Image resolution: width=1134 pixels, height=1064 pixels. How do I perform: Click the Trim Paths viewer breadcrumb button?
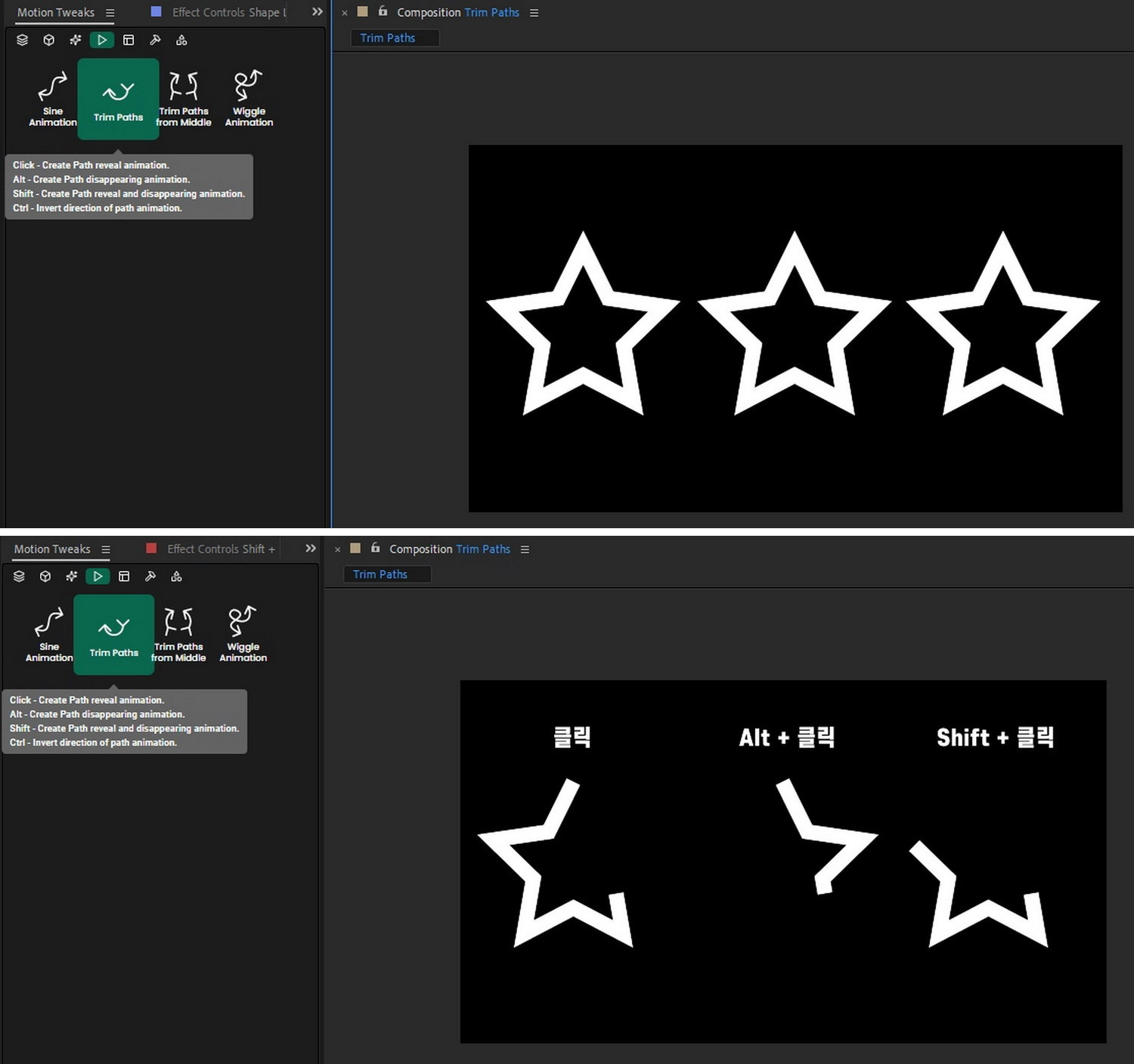tap(394, 38)
